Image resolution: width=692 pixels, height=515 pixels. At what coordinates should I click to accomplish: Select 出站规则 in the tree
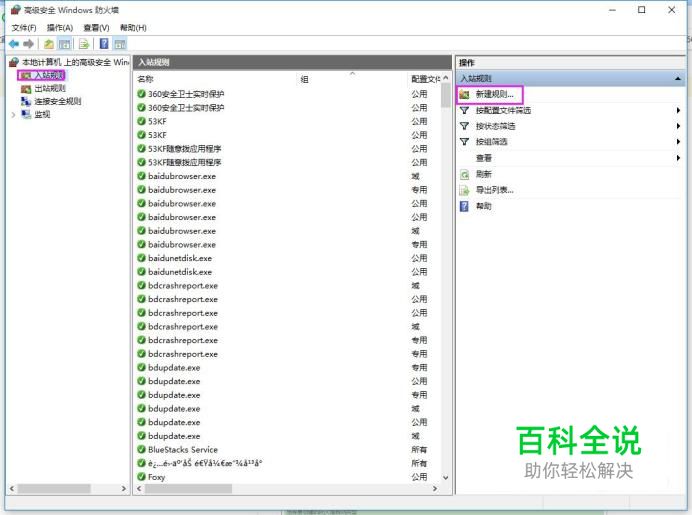click(50, 88)
